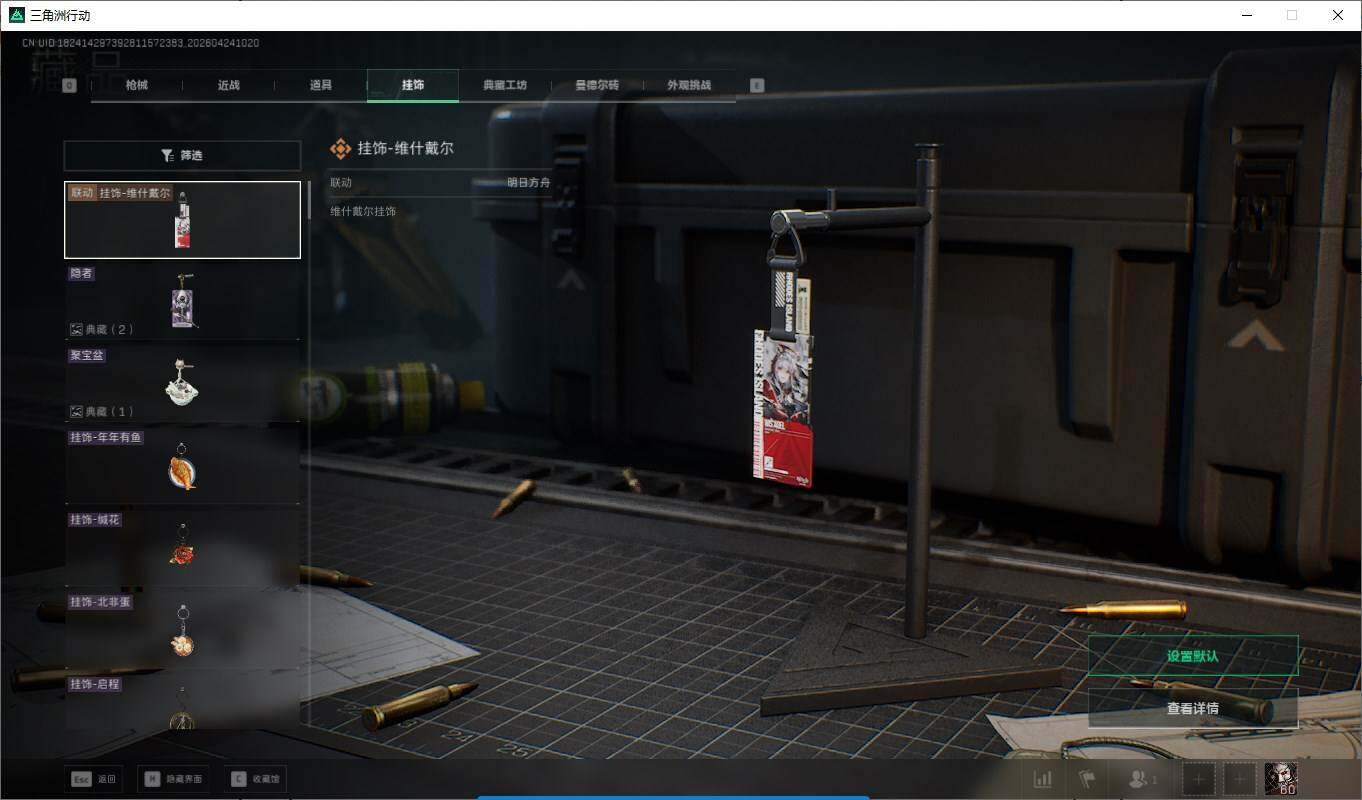Screen dimensions: 1362x800
Task: Click the E next-tab key icon
Action: coord(757,85)
